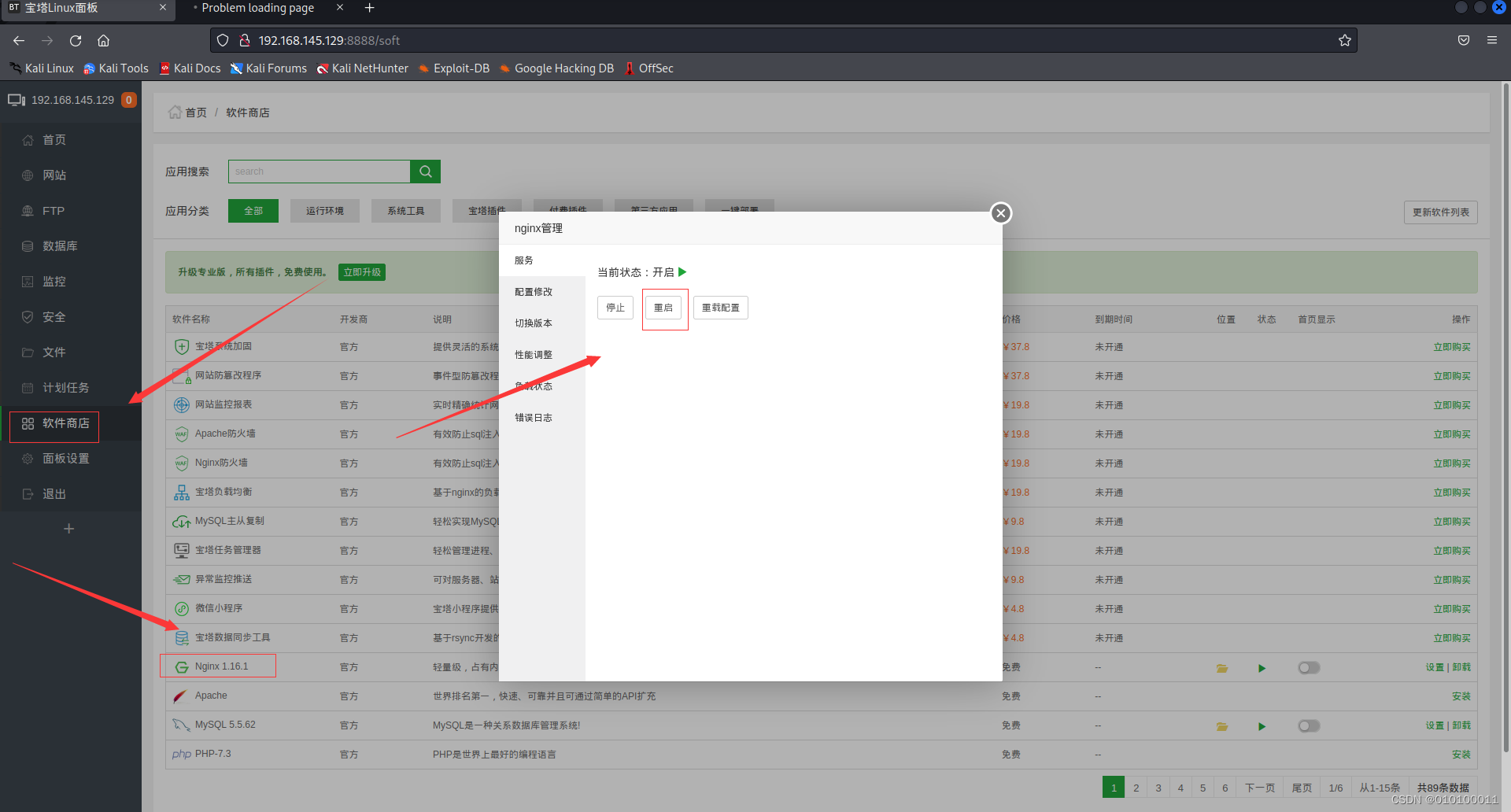Click the browser reload button
Image resolution: width=1511 pixels, height=812 pixels.
click(76, 40)
